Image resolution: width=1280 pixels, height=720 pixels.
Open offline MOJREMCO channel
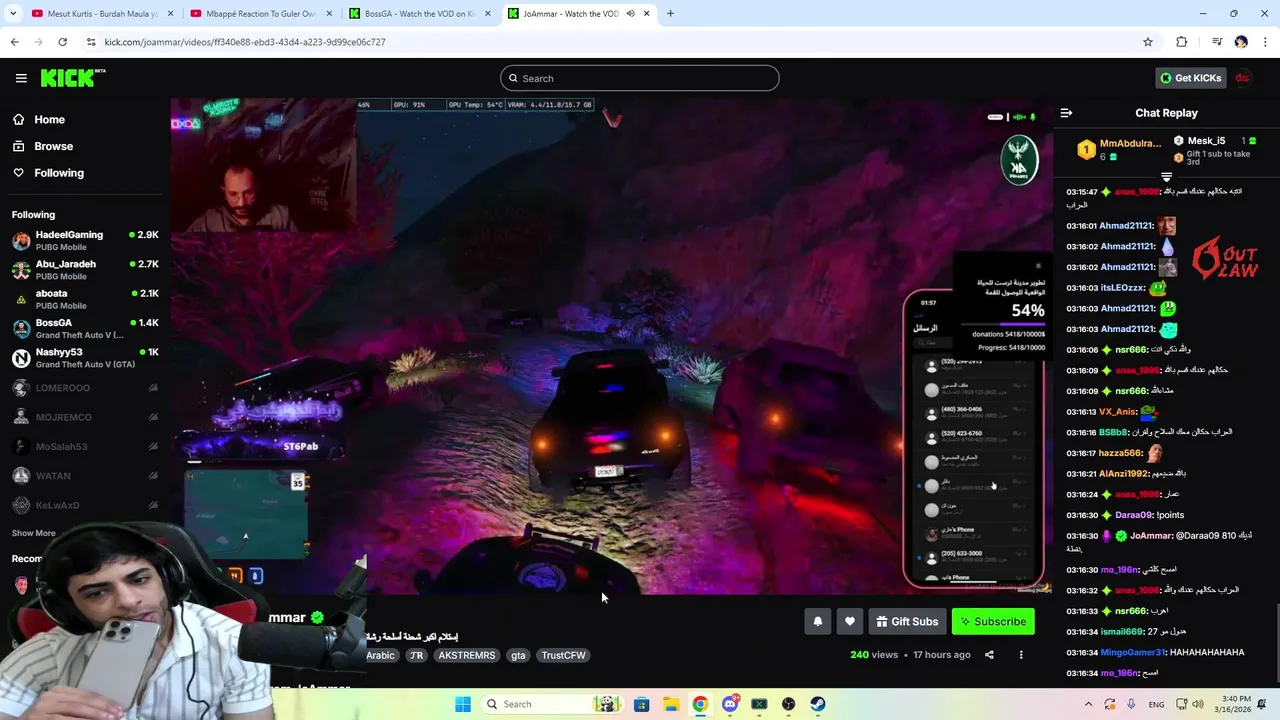(85, 417)
